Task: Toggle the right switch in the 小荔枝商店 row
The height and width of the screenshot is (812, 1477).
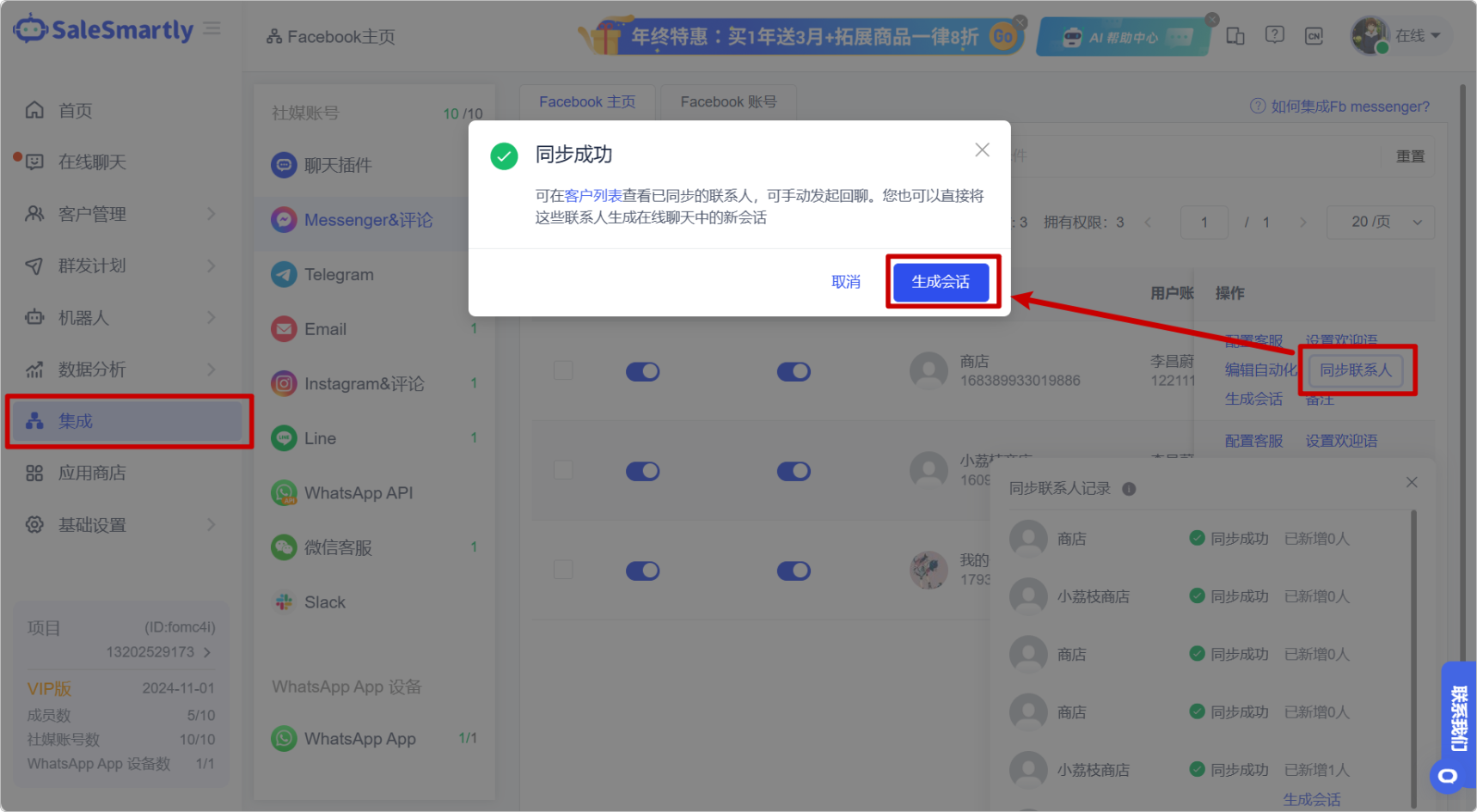Action: pos(794,471)
